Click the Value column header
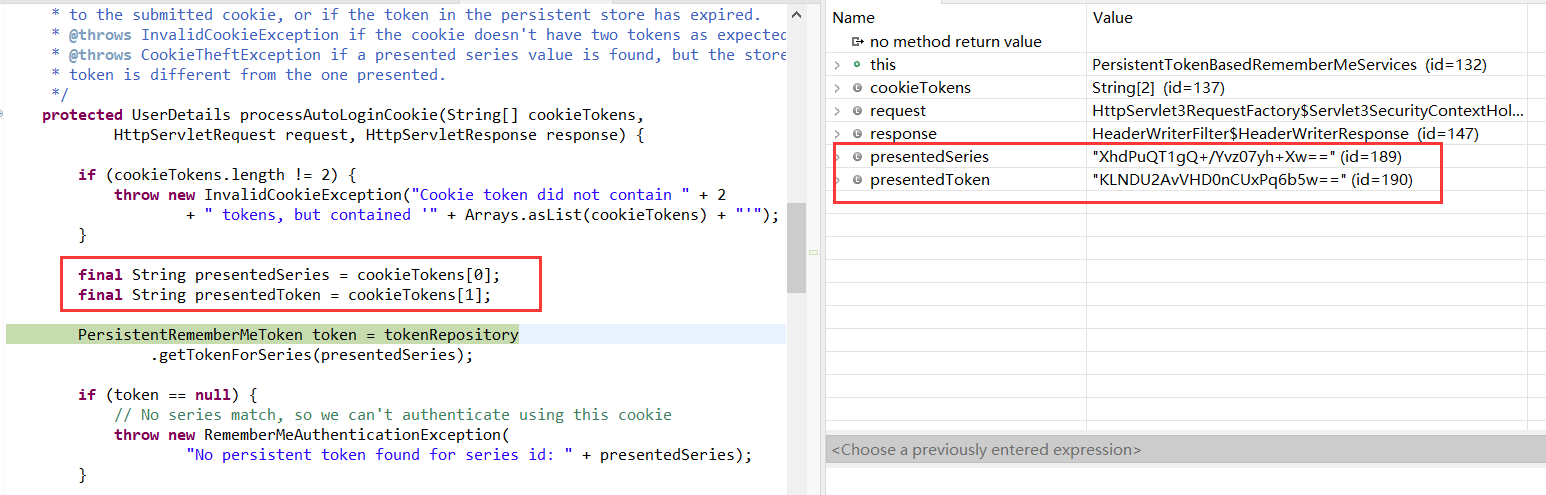 click(1112, 18)
